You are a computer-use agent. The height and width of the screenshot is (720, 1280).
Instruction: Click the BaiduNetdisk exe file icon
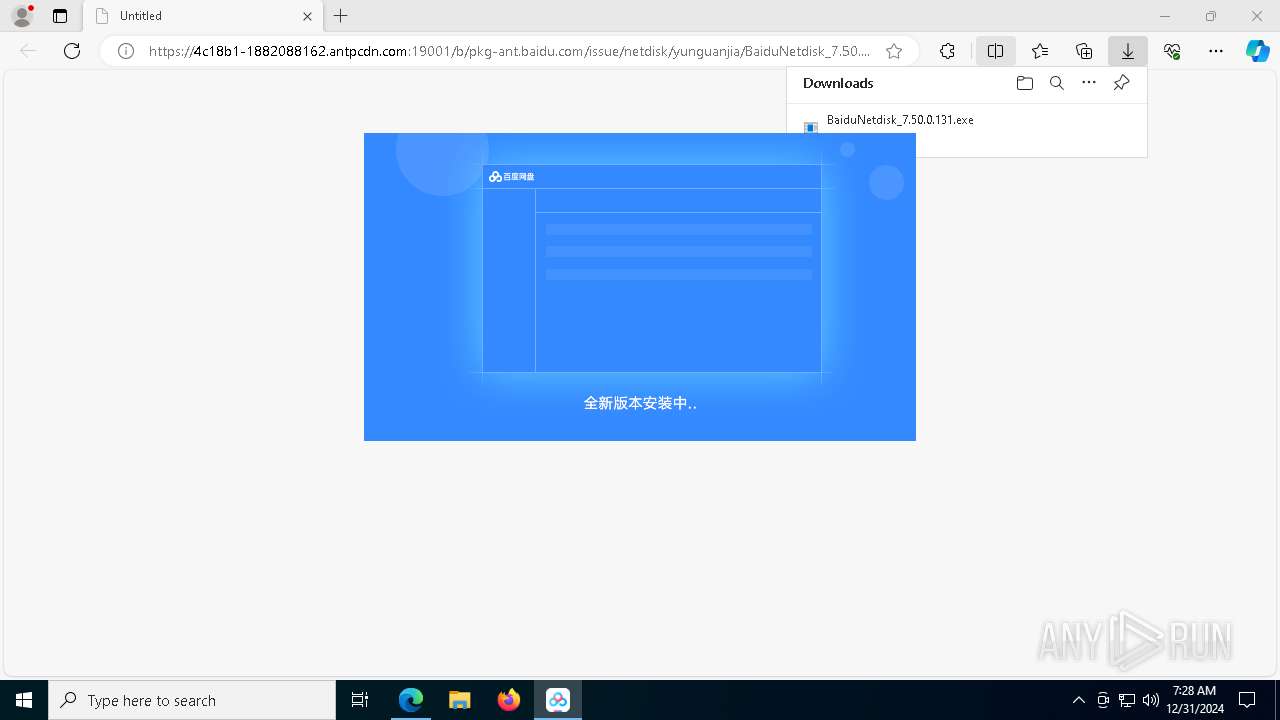point(811,127)
